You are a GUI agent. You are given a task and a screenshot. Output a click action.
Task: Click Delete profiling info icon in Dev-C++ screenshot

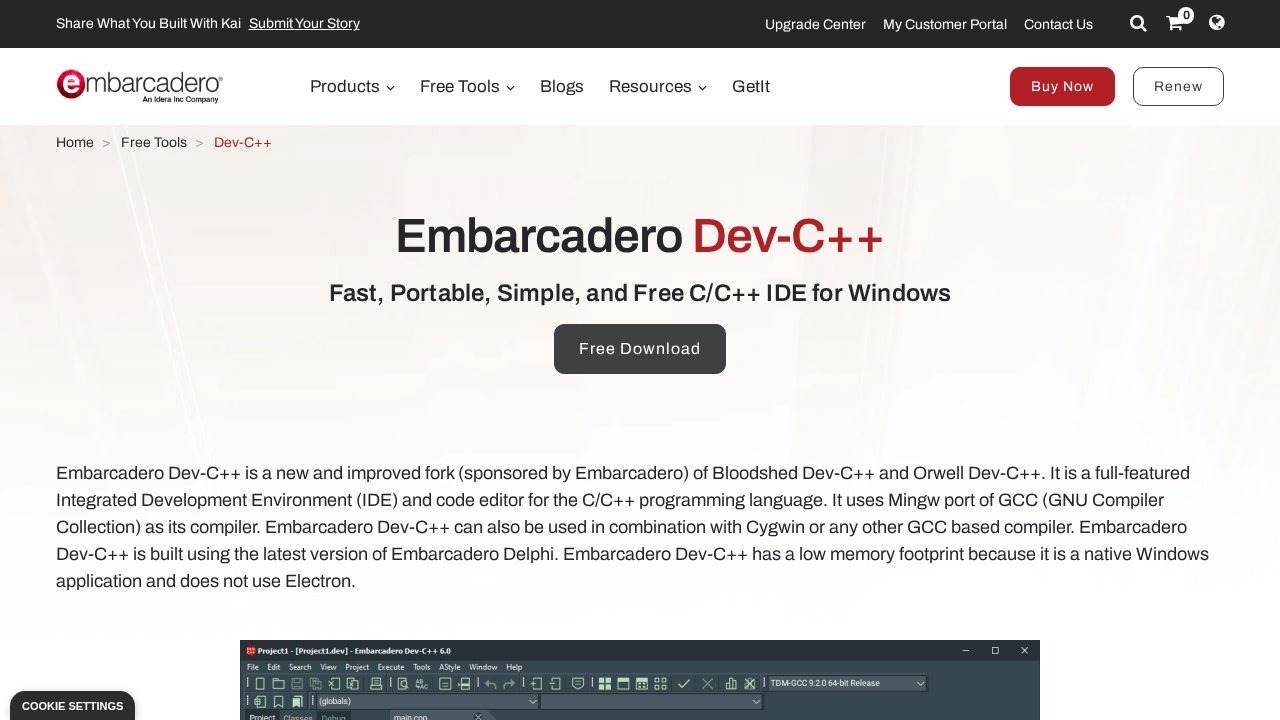(x=750, y=683)
